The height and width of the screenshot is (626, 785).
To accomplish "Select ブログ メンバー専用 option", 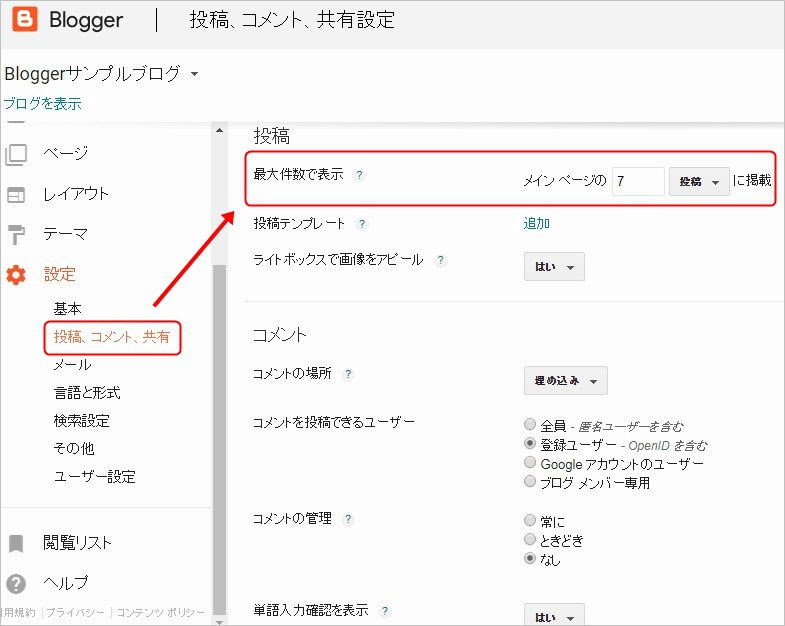I will click(530, 481).
